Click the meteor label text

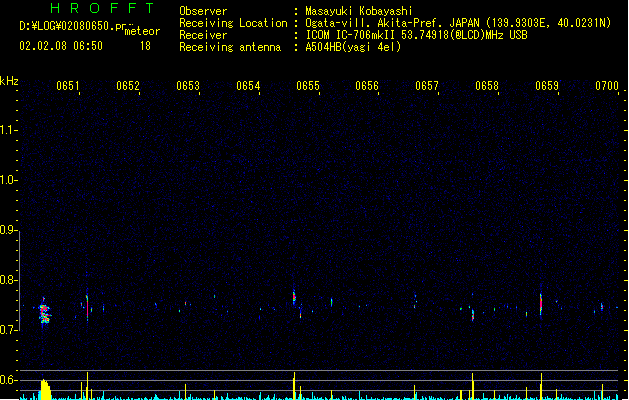[x=142, y=31]
